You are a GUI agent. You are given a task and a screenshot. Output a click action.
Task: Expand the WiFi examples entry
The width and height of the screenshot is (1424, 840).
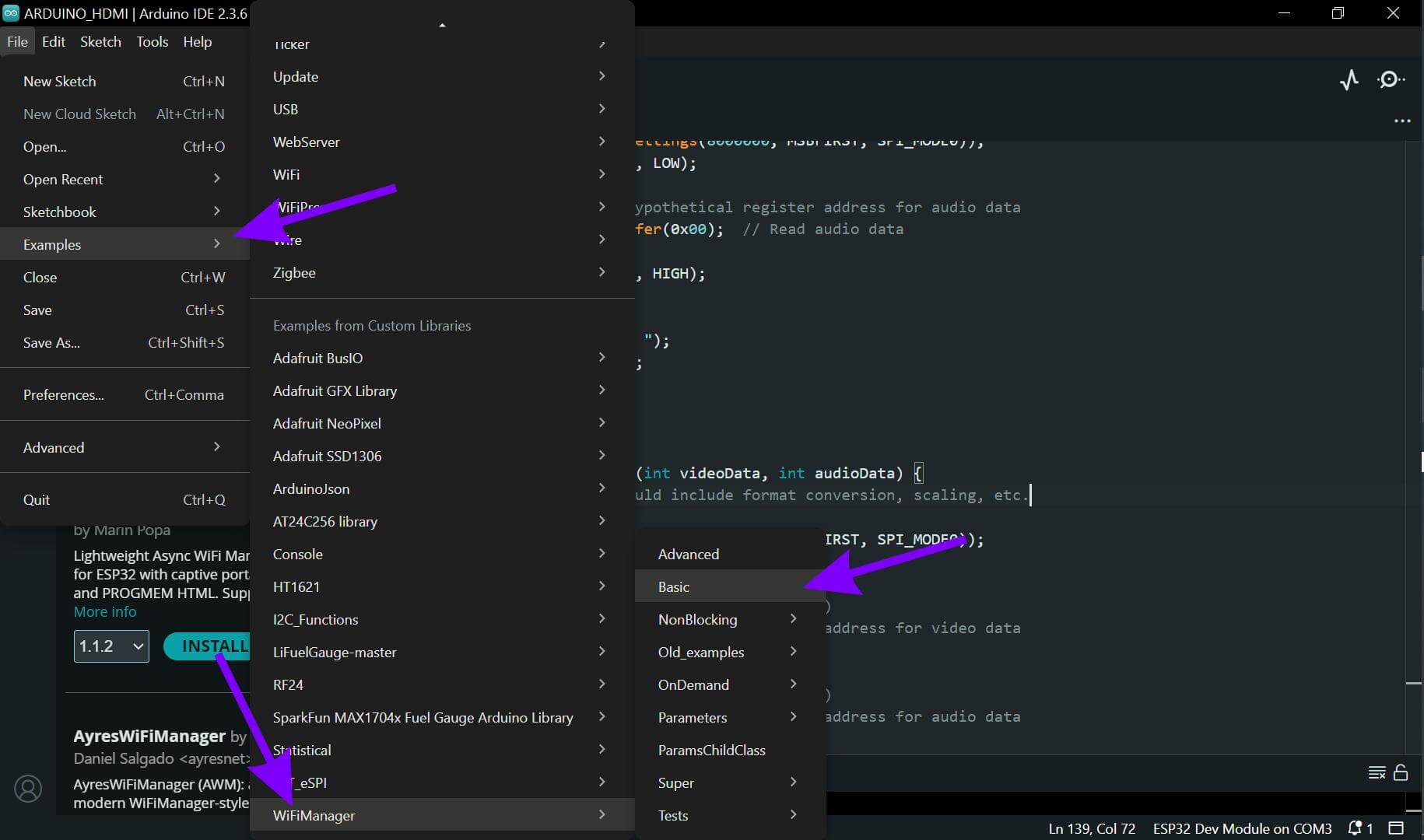442,175
